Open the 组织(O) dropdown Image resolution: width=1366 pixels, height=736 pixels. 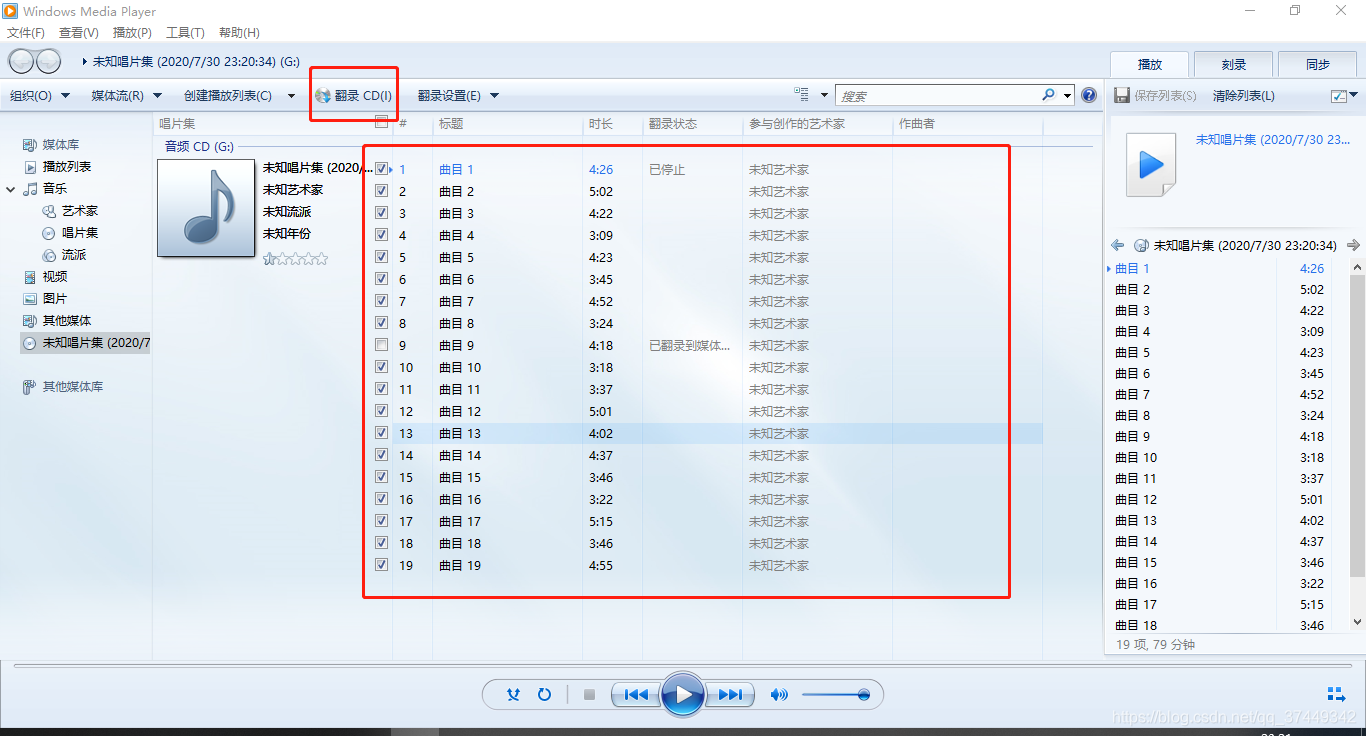[x=40, y=96]
